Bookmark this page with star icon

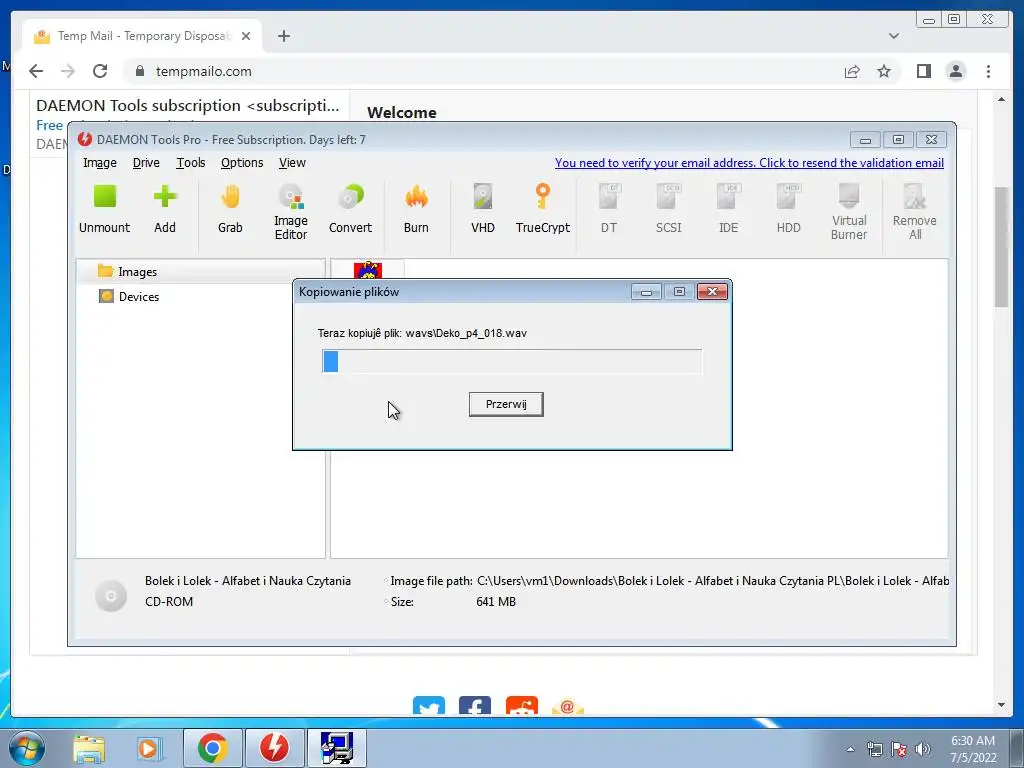point(884,71)
